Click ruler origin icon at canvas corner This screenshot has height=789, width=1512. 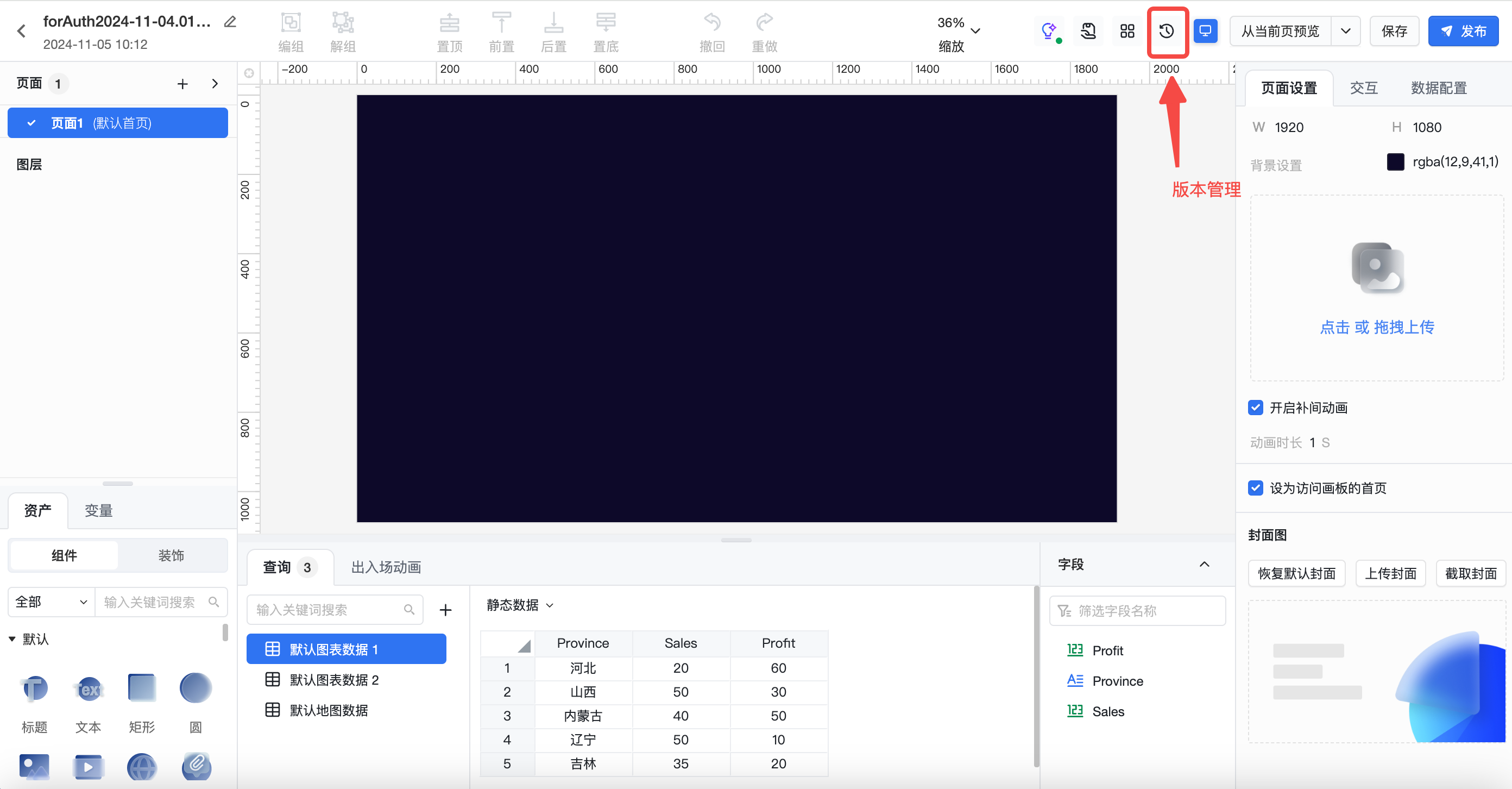249,73
